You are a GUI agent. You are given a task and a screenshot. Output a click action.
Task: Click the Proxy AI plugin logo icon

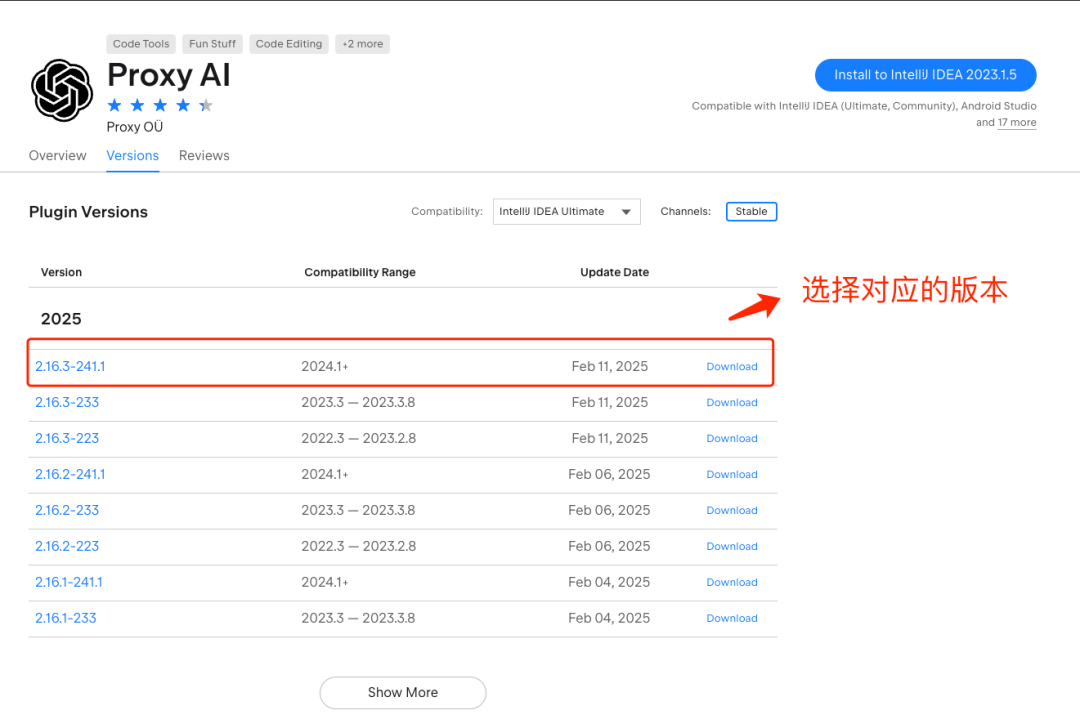click(x=62, y=90)
